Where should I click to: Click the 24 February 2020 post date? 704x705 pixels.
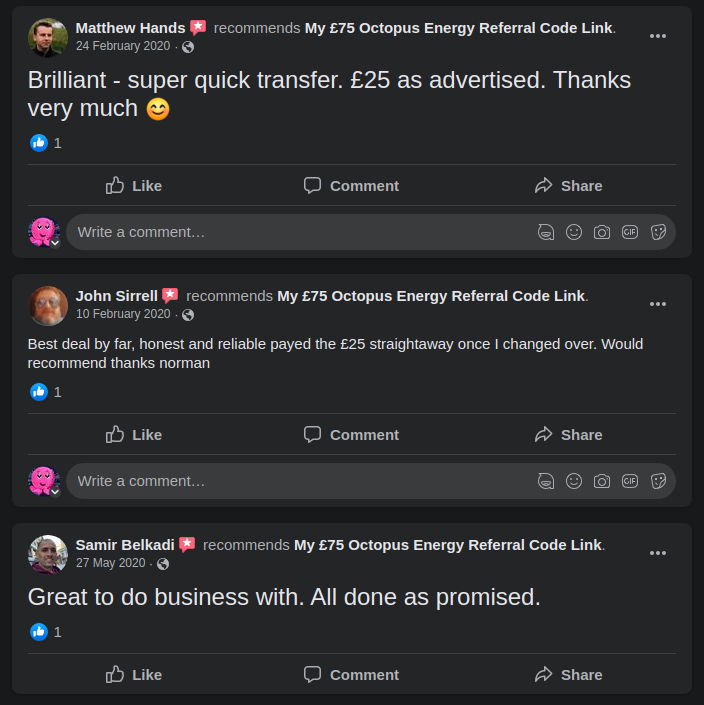pos(123,46)
